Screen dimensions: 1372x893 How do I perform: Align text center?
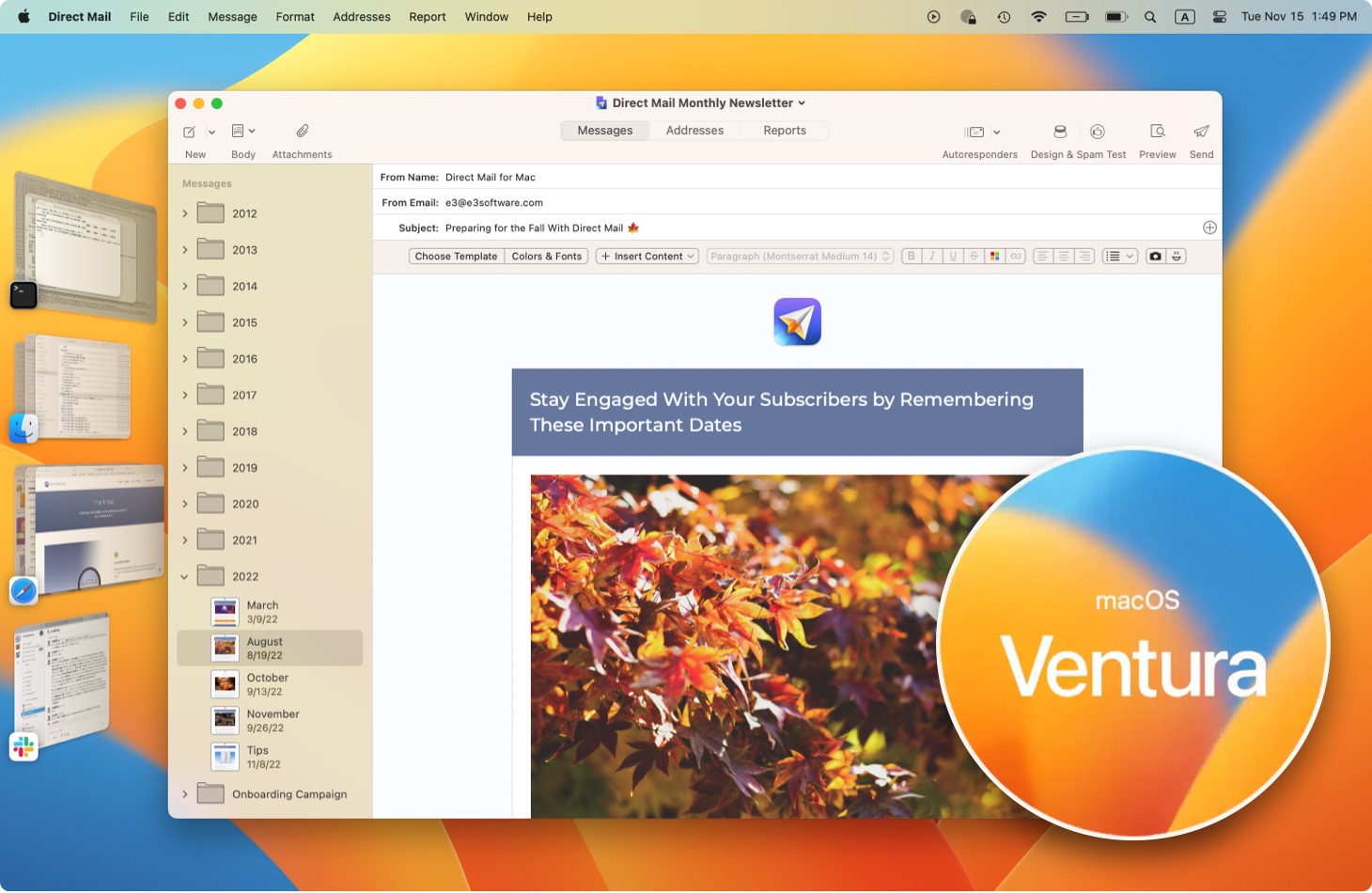pos(1064,256)
